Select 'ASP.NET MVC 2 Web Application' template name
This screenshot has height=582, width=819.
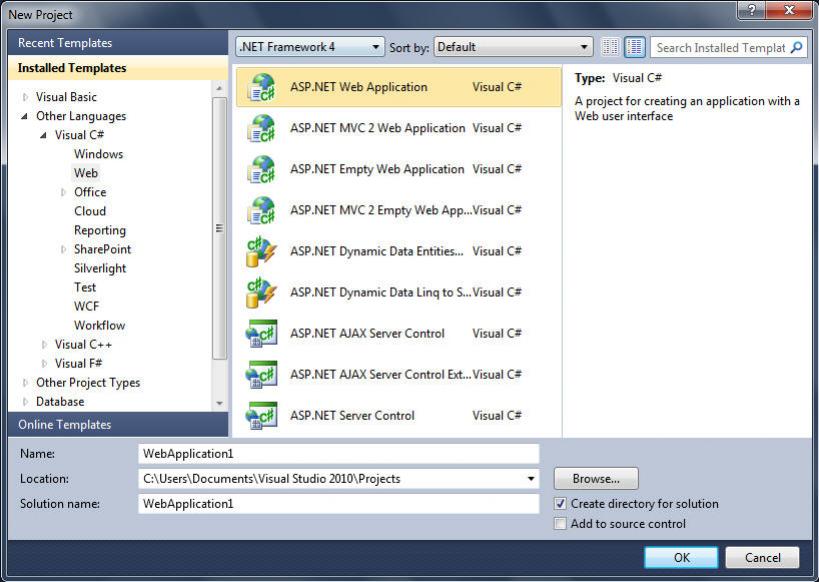point(378,128)
